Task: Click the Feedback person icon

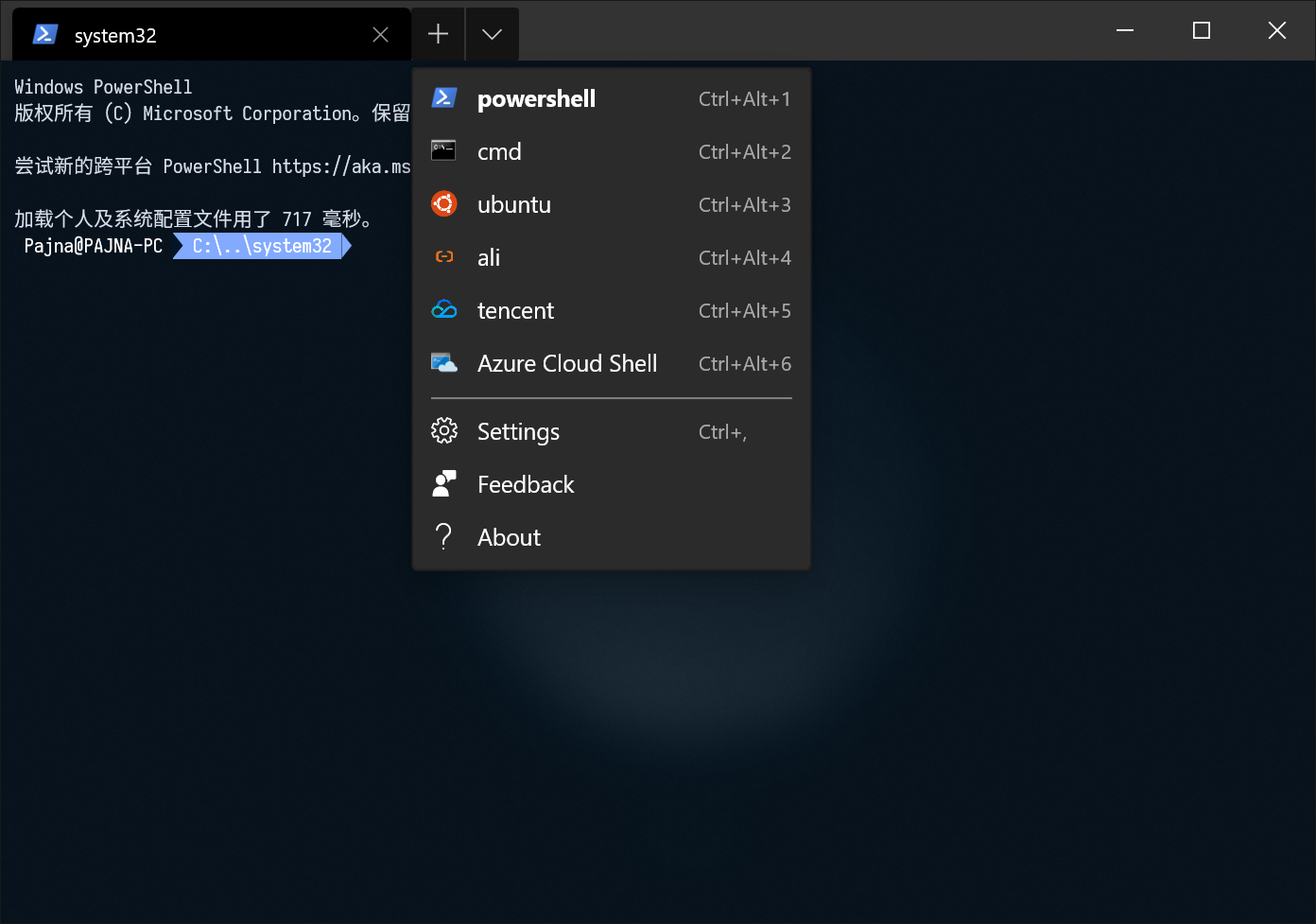Action: click(x=444, y=483)
